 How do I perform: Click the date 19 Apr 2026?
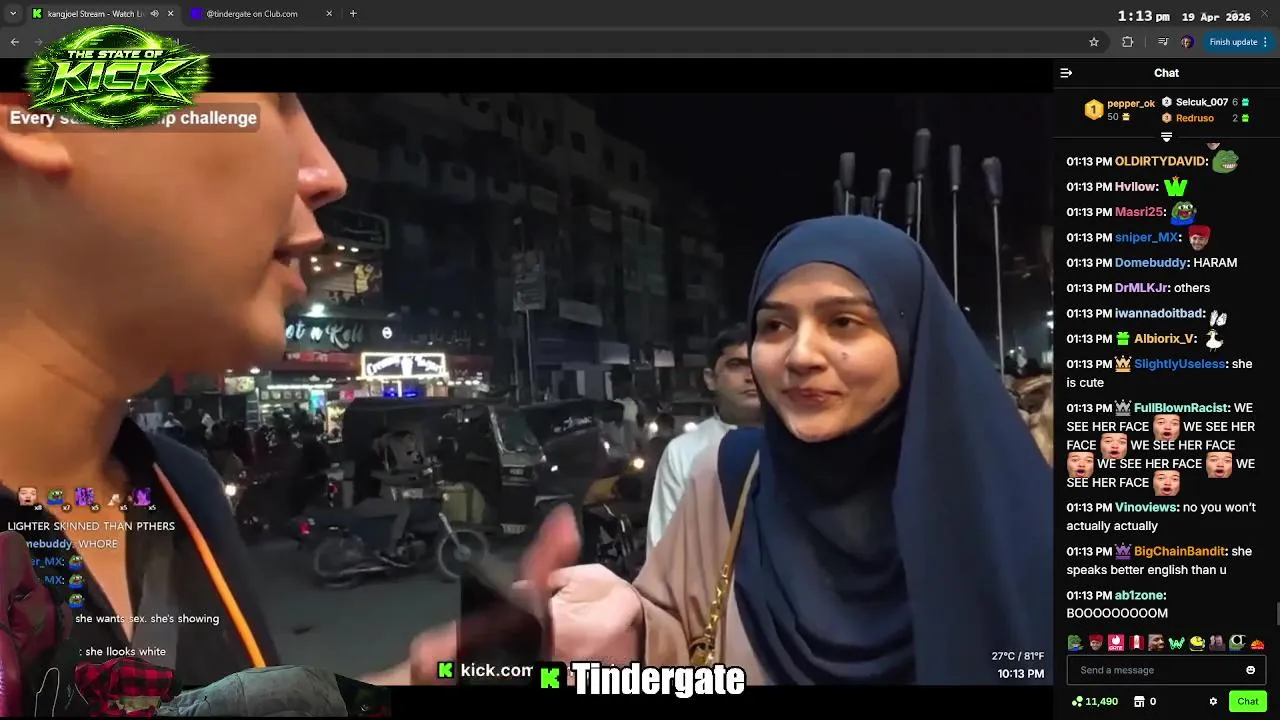(1216, 17)
